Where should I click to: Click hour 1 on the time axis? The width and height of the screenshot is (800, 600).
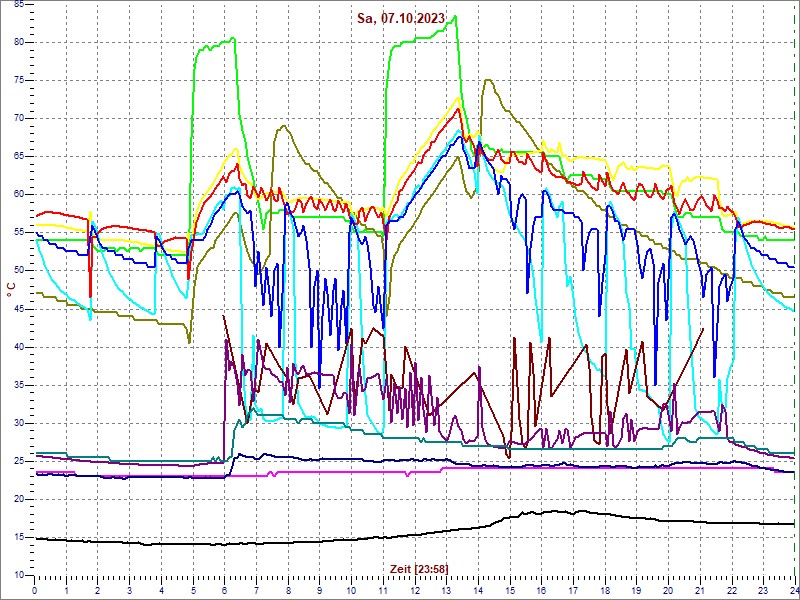(66, 590)
